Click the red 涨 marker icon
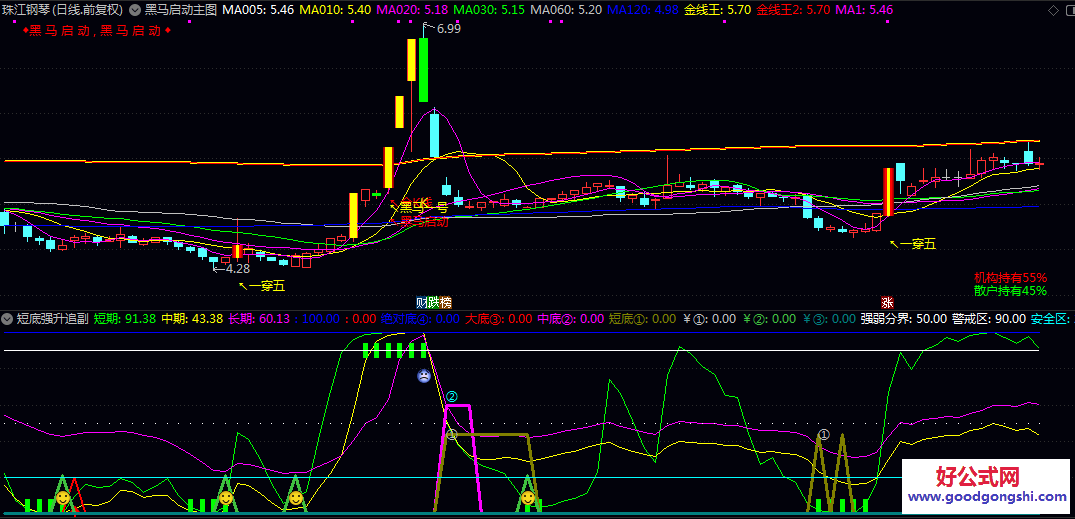The height and width of the screenshot is (519, 1075). click(x=887, y=302)
